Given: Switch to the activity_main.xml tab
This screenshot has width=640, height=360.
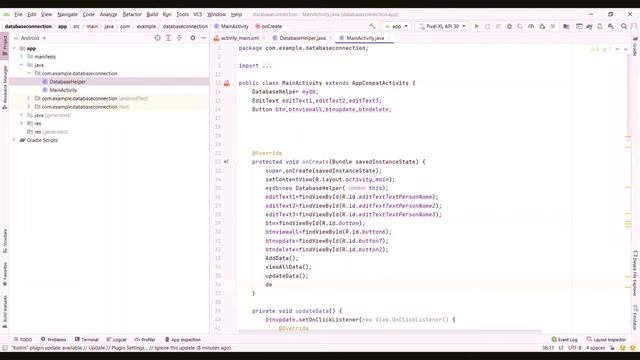Looking at the screenshot, I should [x=240, y=38].
